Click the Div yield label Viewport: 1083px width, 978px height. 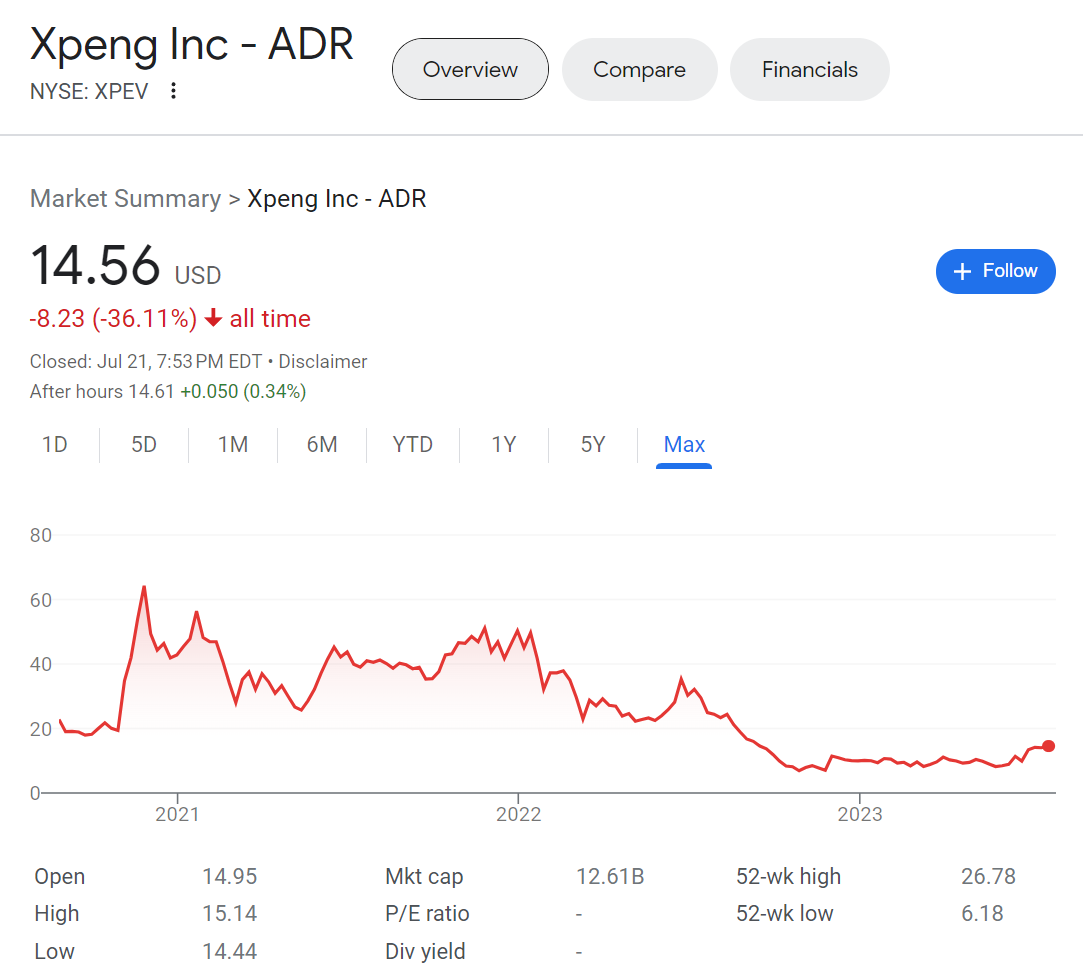(x=425, y=951)
